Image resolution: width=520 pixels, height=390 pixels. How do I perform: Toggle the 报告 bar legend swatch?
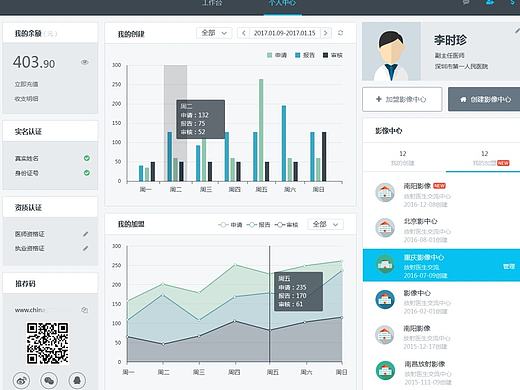[x=298, y=55]
